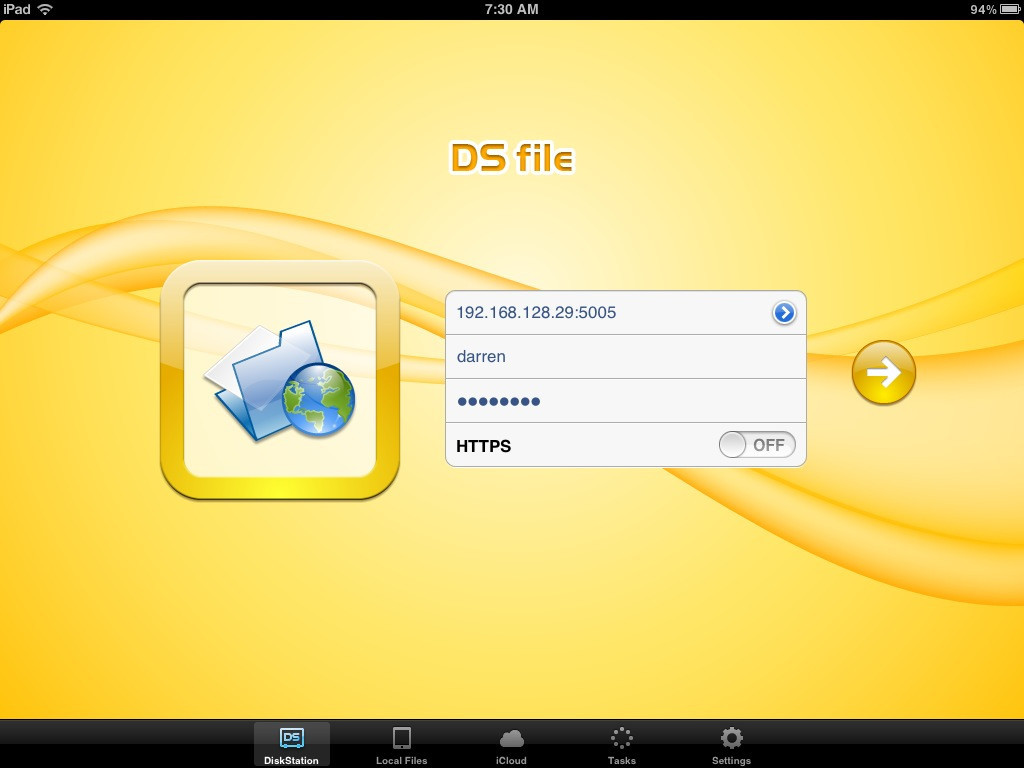Viewport: 1024px width, 768px height.
Task: Tap the iPad carrier label
Action: (17, 9)
